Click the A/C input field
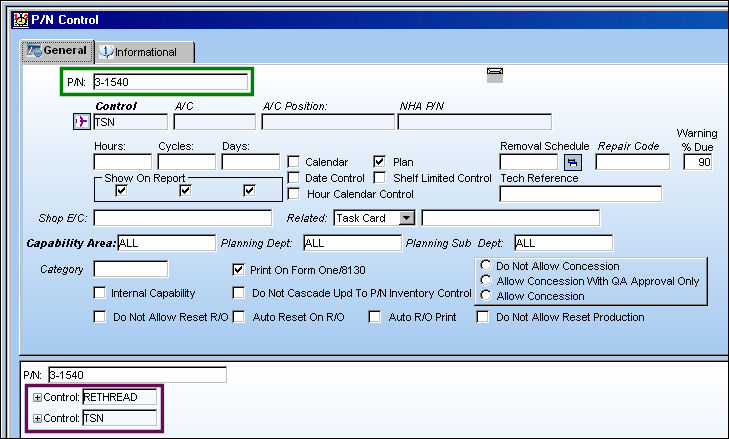Screen dimensions: 729x439 click(214, 122)
